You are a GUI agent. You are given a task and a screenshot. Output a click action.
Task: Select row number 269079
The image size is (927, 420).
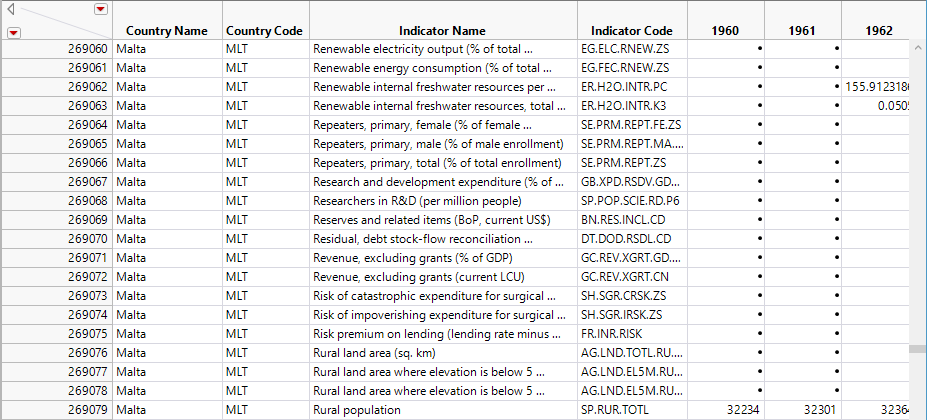coord(56,409)
